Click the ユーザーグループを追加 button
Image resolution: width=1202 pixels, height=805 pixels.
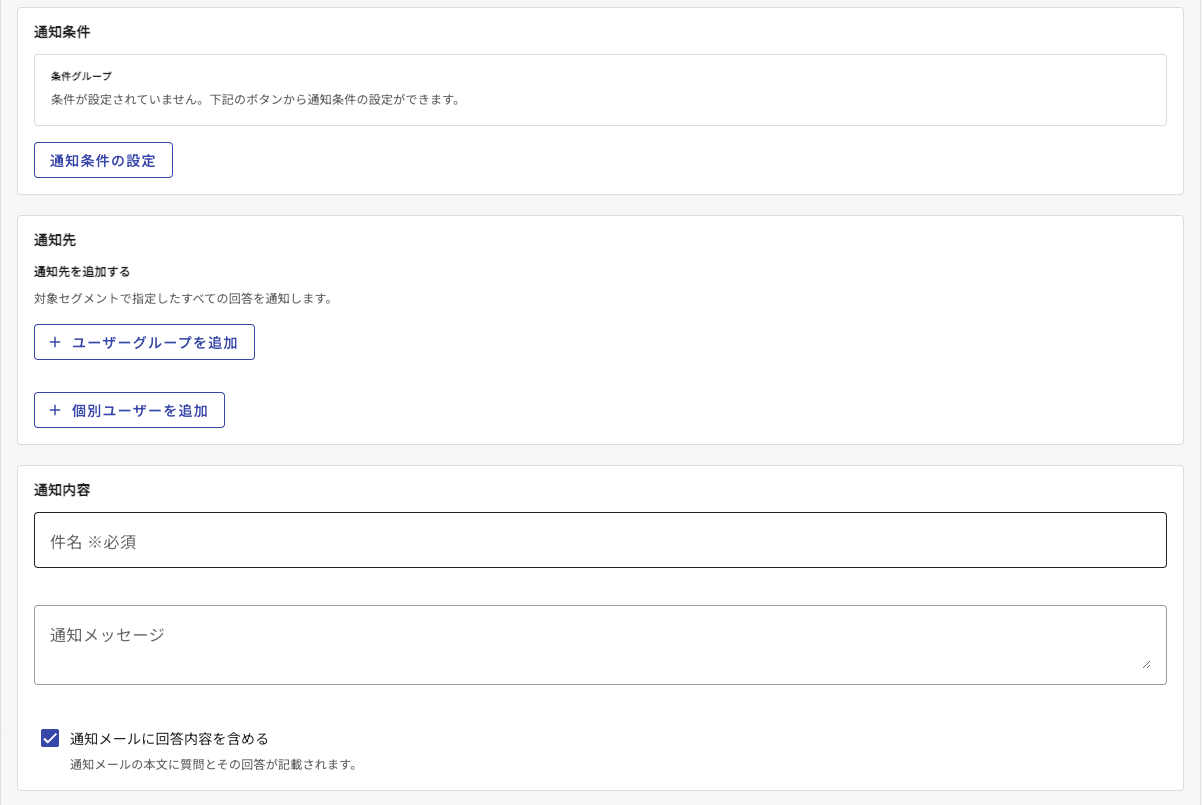(x=144, y=342)
